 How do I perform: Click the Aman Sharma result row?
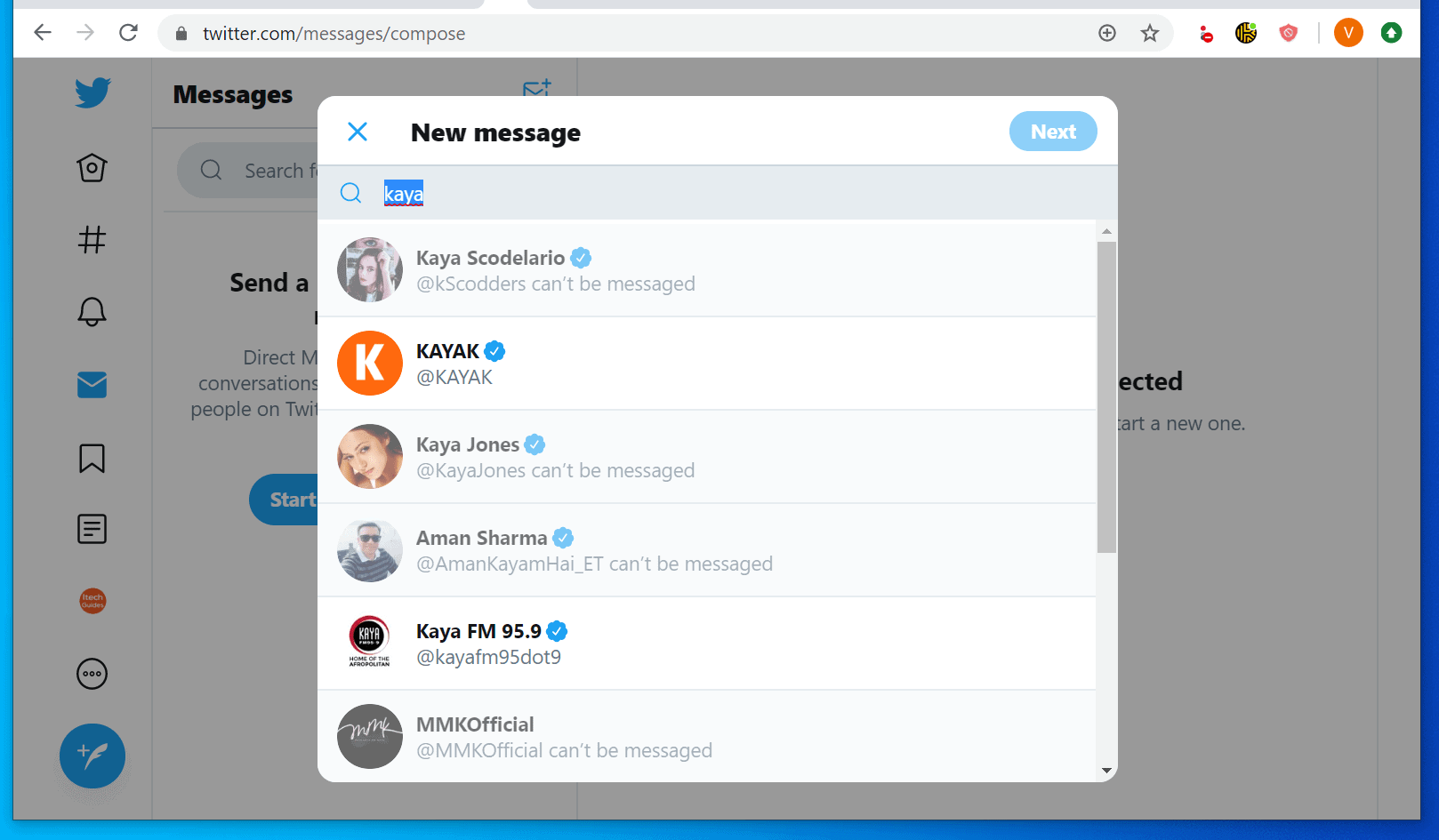pos(706,549)
